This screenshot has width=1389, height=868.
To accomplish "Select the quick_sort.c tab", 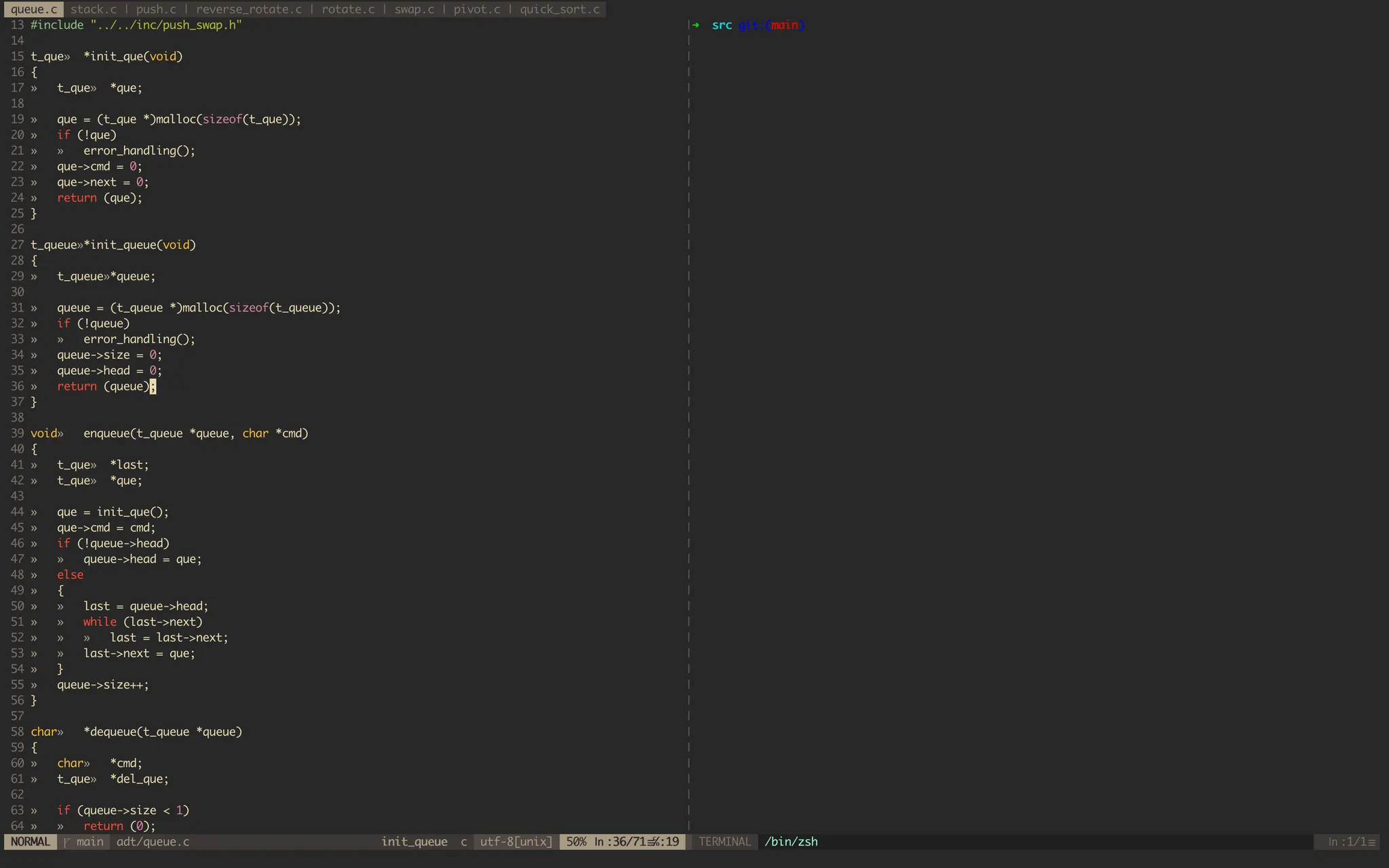I will [560, 9].
